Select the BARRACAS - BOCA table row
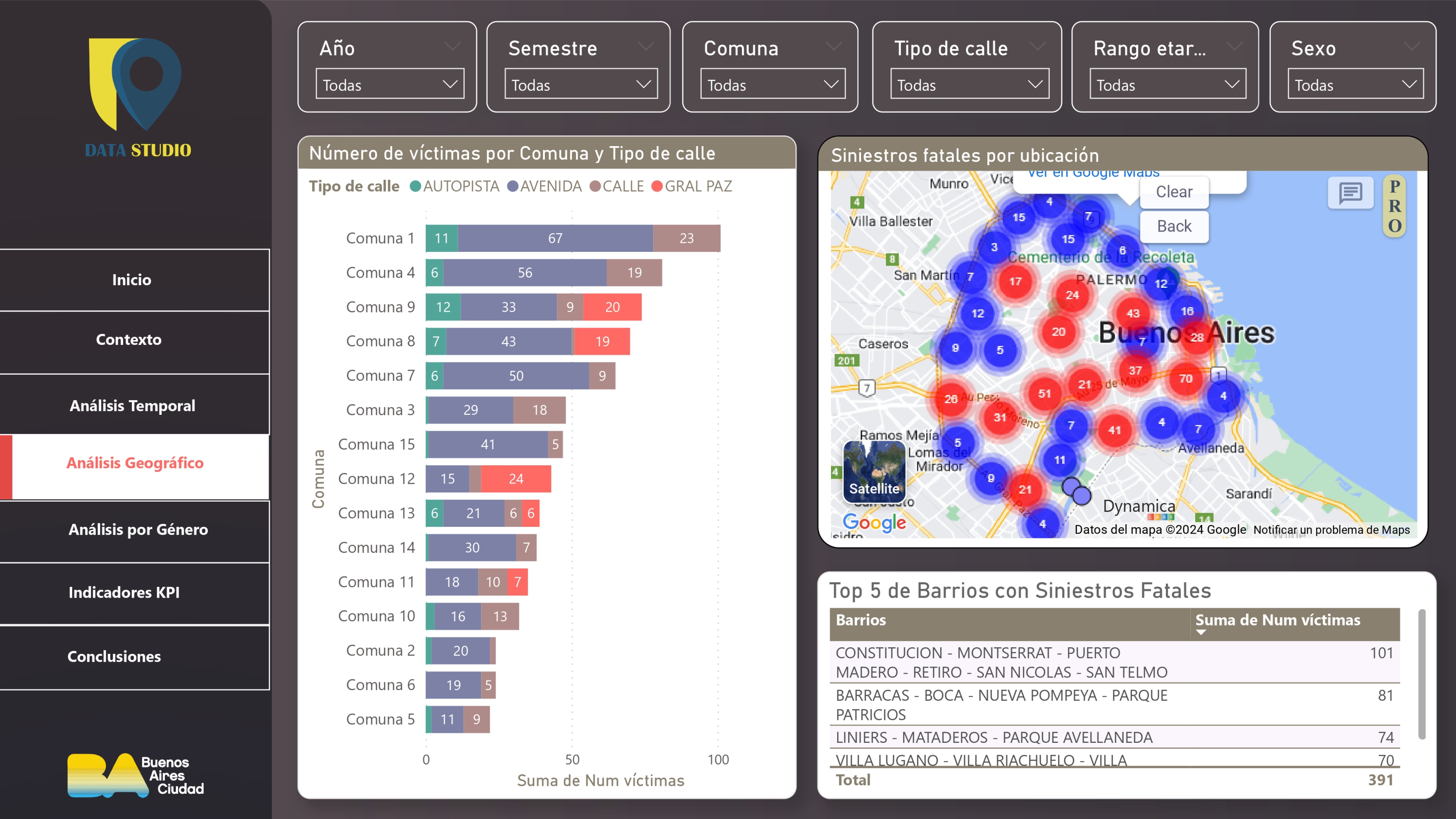 [x=1114, y=705]
